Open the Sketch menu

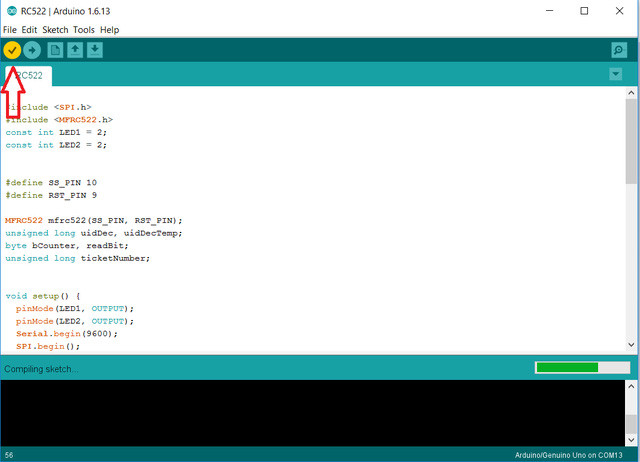tap(55, 30)
